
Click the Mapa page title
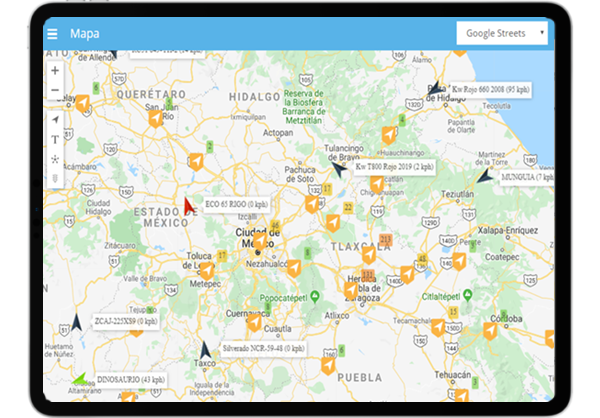pos(84,34)
